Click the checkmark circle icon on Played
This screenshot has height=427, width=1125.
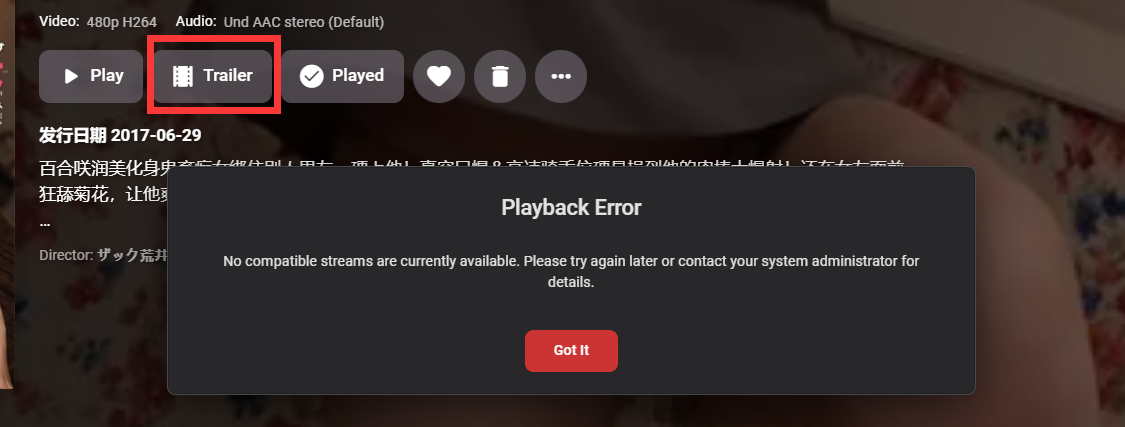pyautogui.click(x=311, y=76)
